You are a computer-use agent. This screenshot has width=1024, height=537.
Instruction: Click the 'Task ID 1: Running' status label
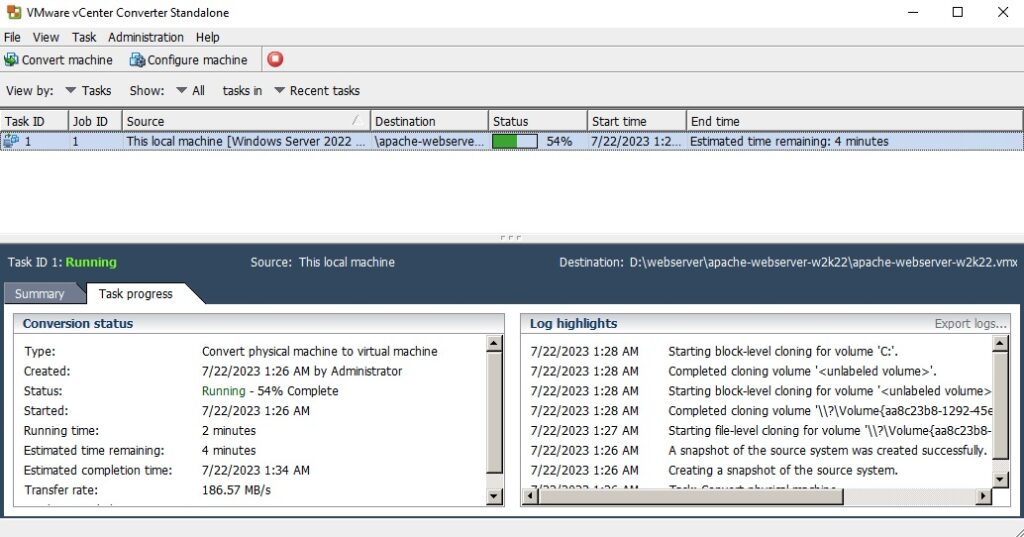62,262
